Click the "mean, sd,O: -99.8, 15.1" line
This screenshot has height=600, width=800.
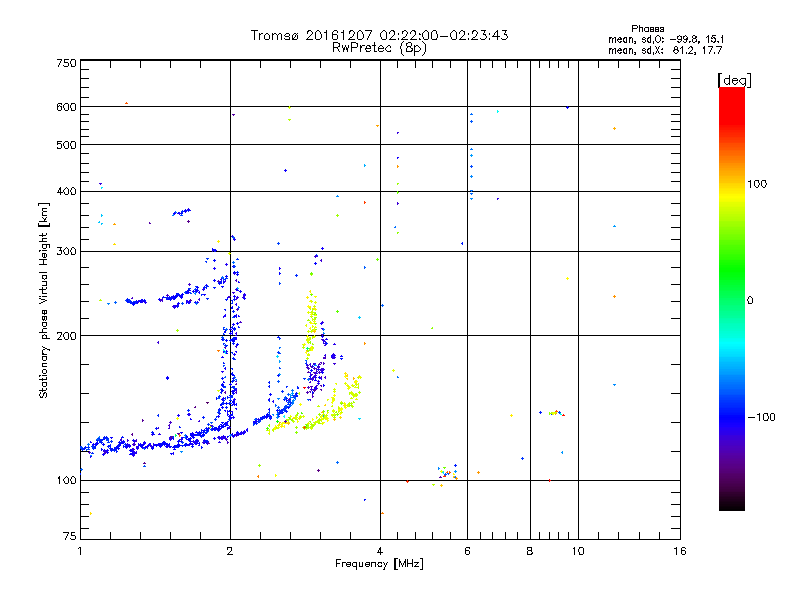(666, 39)
